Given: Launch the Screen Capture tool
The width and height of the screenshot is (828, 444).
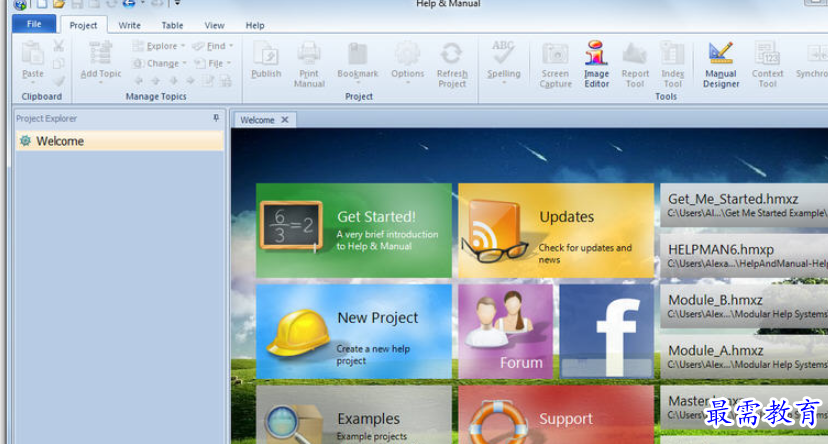Looking at the screenshot, I should [556, 64].
